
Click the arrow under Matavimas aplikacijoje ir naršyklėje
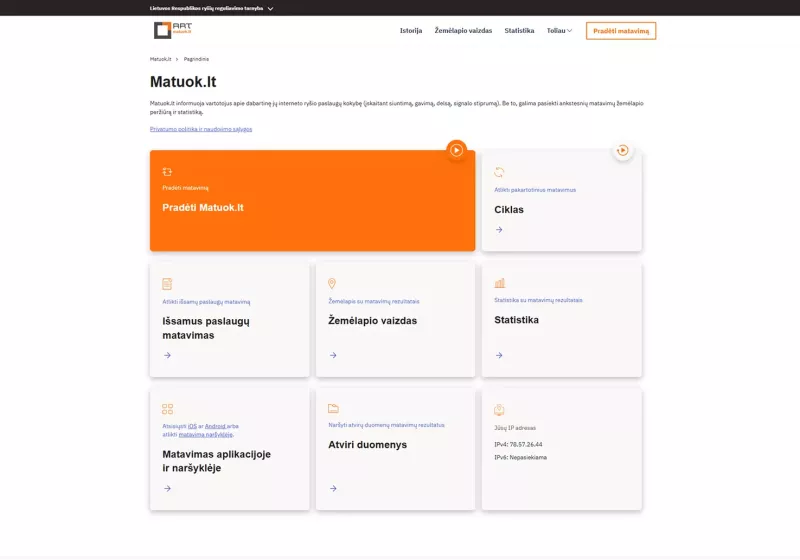point(167,488)
